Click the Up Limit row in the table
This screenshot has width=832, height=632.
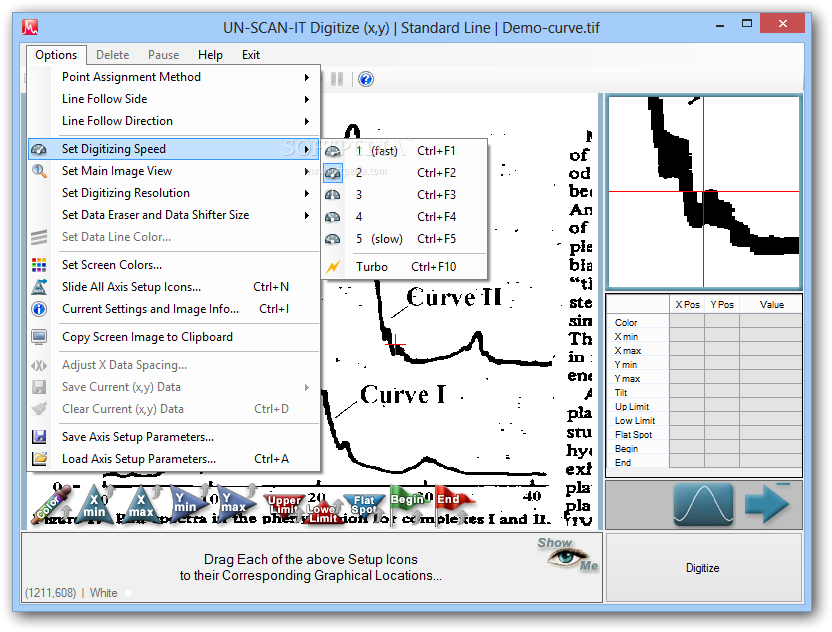(x=704, y=406)
